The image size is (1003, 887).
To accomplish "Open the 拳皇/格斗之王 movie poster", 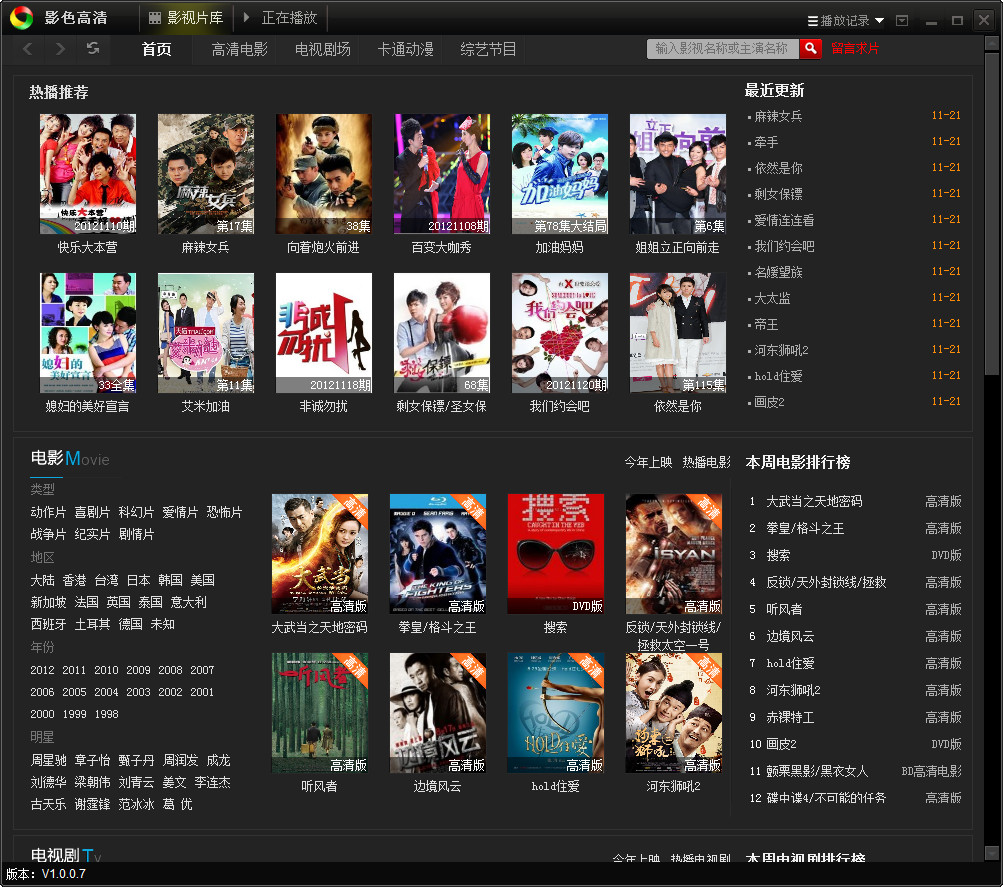I will click(438, 554).
